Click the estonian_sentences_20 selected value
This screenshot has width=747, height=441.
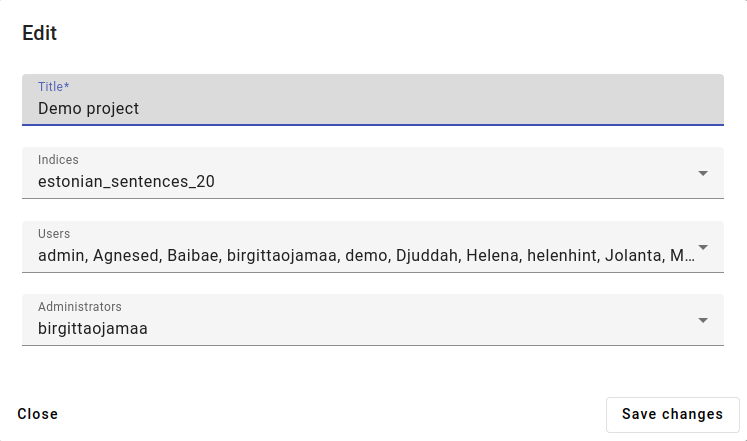(x=126, y=181)
